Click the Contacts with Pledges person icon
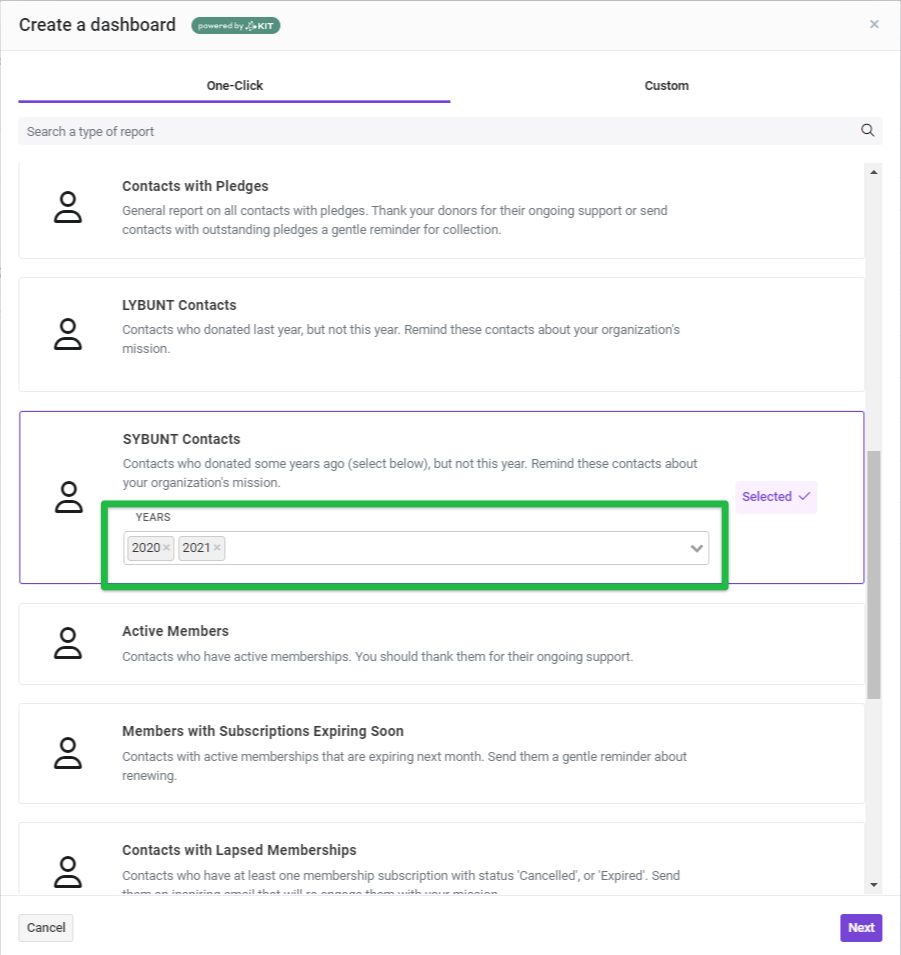This screenshot has height=955, width=901. 68,208
